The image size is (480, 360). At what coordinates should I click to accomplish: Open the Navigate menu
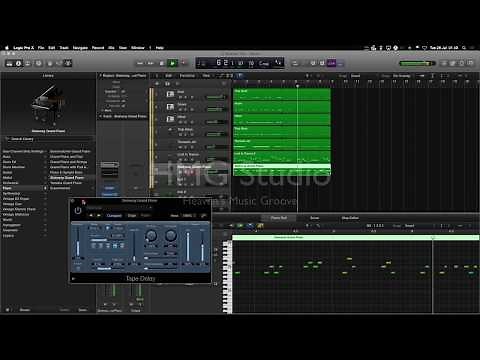point(80,48)
